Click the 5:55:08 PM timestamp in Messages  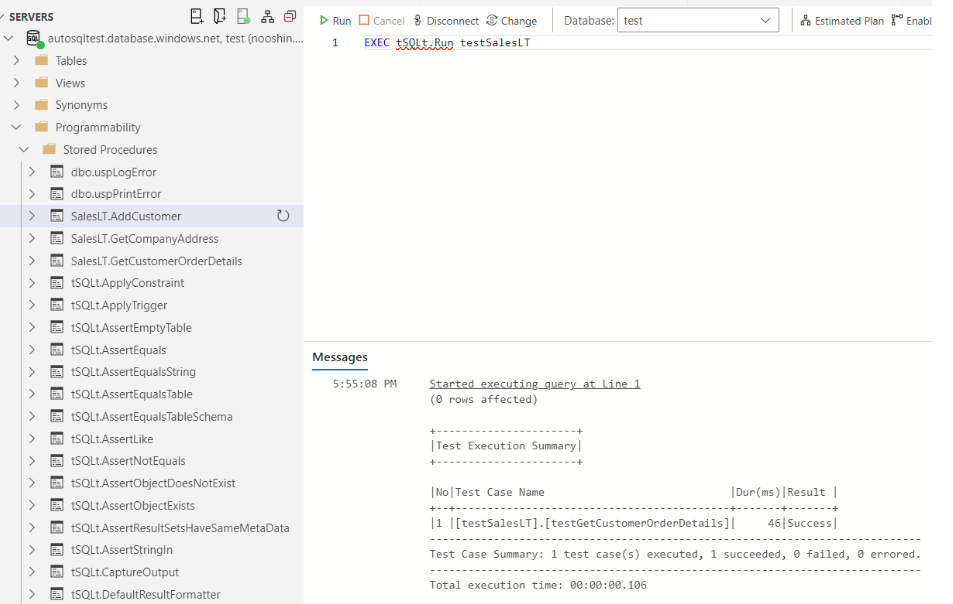tap(365, 383)
